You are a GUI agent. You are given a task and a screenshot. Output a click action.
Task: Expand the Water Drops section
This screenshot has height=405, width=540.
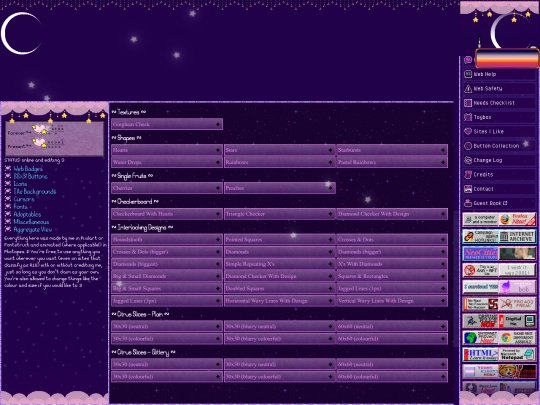(167, 162)
